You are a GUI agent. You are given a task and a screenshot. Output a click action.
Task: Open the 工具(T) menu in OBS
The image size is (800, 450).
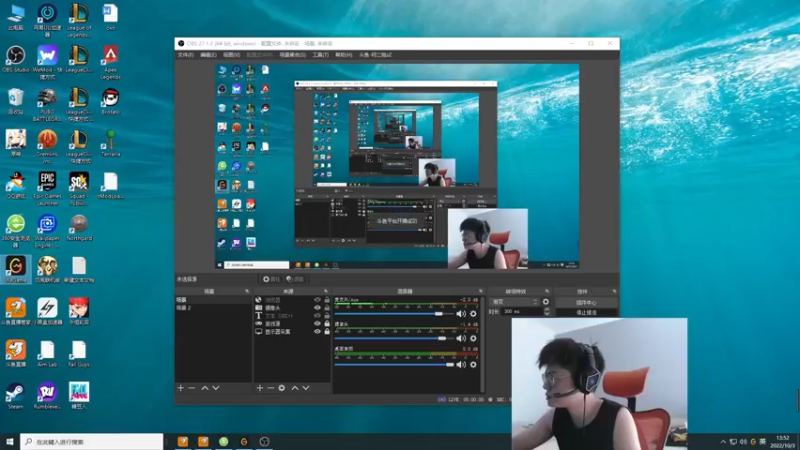coord(320,55)
